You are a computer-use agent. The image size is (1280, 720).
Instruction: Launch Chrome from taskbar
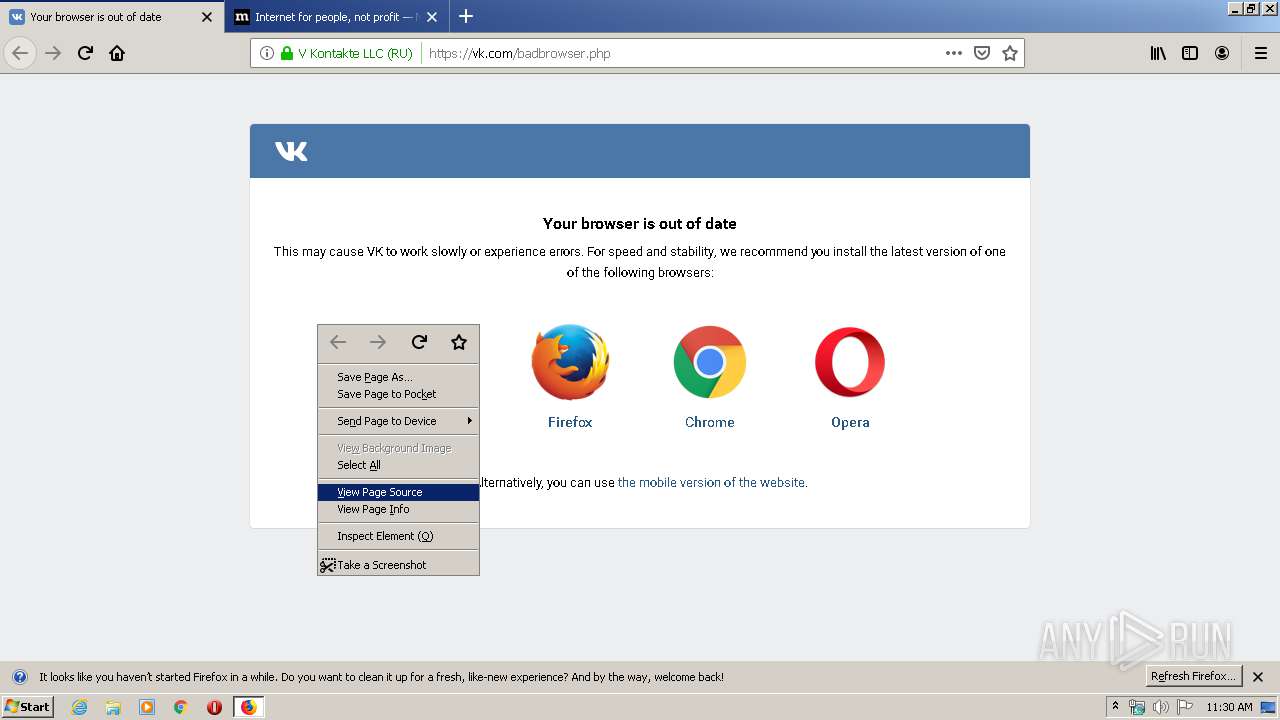[181, 707]
